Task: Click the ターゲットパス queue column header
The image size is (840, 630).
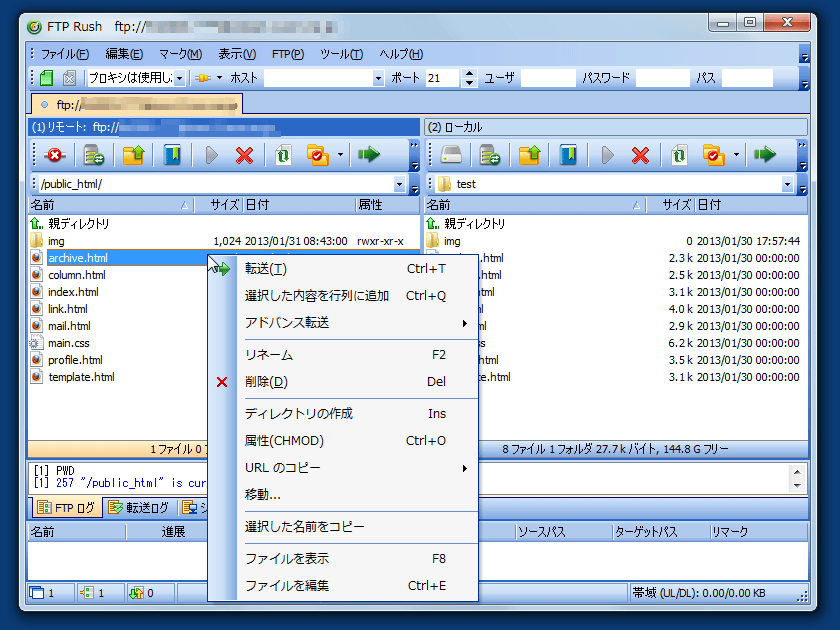Action: [661, 532]
